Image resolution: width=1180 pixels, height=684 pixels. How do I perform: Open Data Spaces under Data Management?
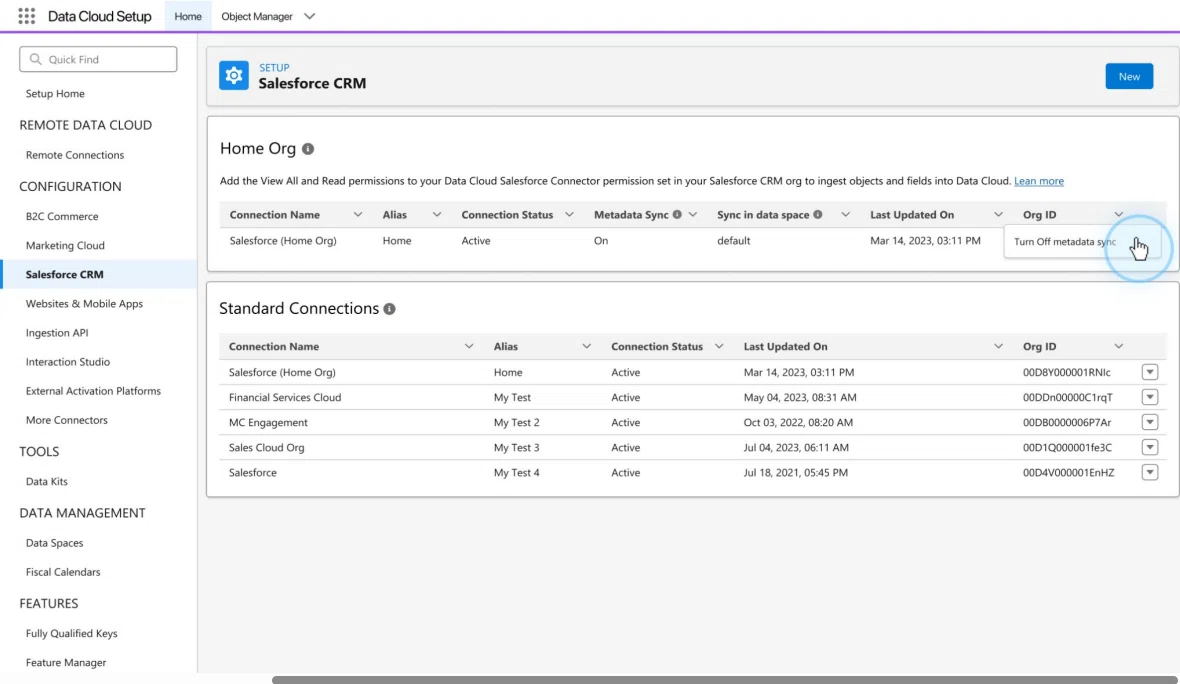click(x=54, y=543)
